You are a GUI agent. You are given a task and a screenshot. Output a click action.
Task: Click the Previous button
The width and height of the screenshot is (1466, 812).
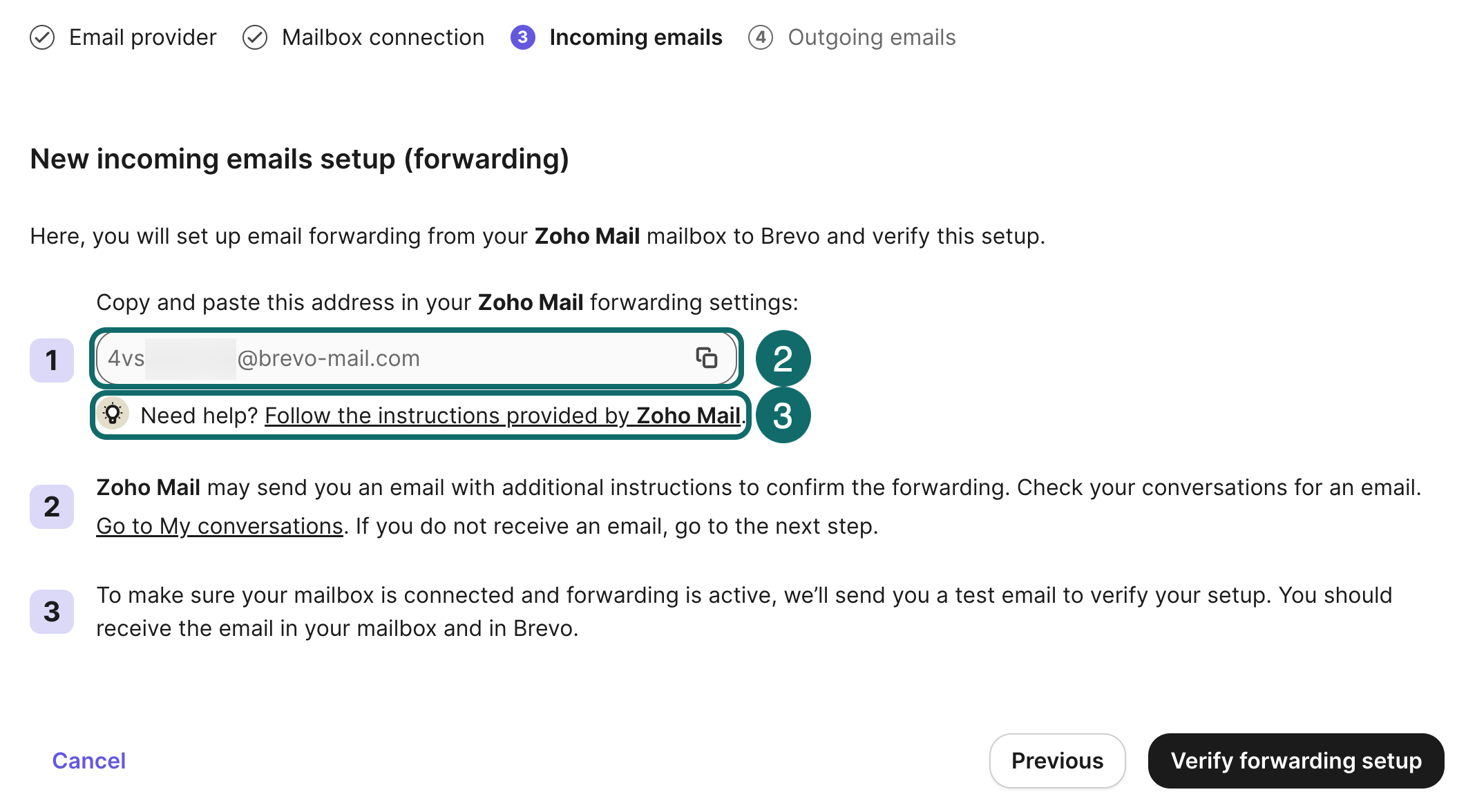coord(1057,761)
